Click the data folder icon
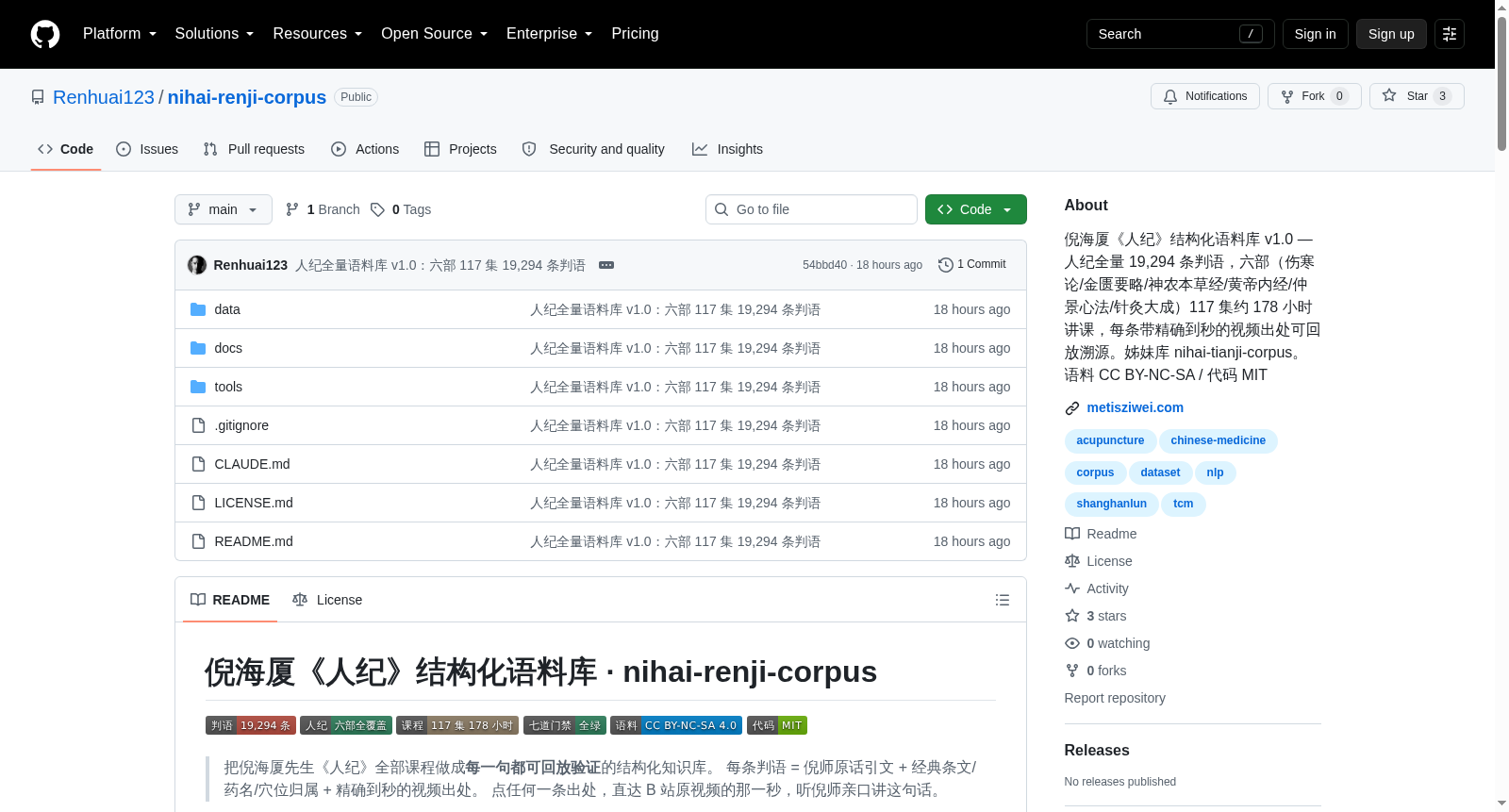Screen dimensions: 1509x812 pyautogui.click(x=198, y=309)
